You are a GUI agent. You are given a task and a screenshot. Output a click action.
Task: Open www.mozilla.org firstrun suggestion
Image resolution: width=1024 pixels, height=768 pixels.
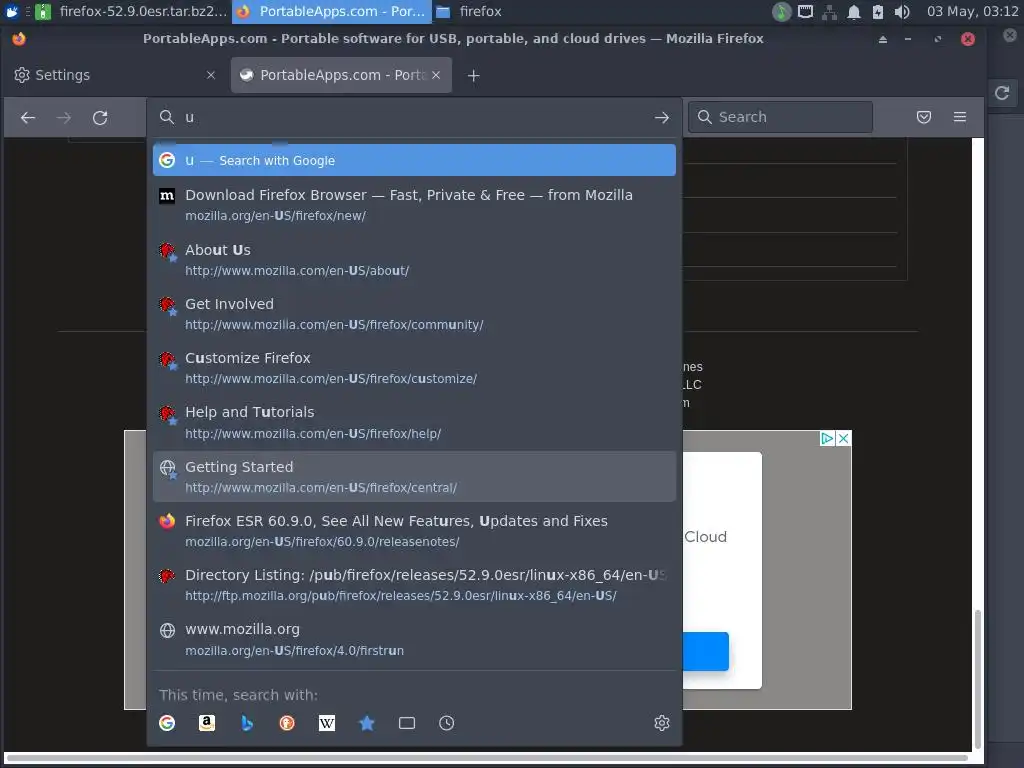[x=414, y=639]
